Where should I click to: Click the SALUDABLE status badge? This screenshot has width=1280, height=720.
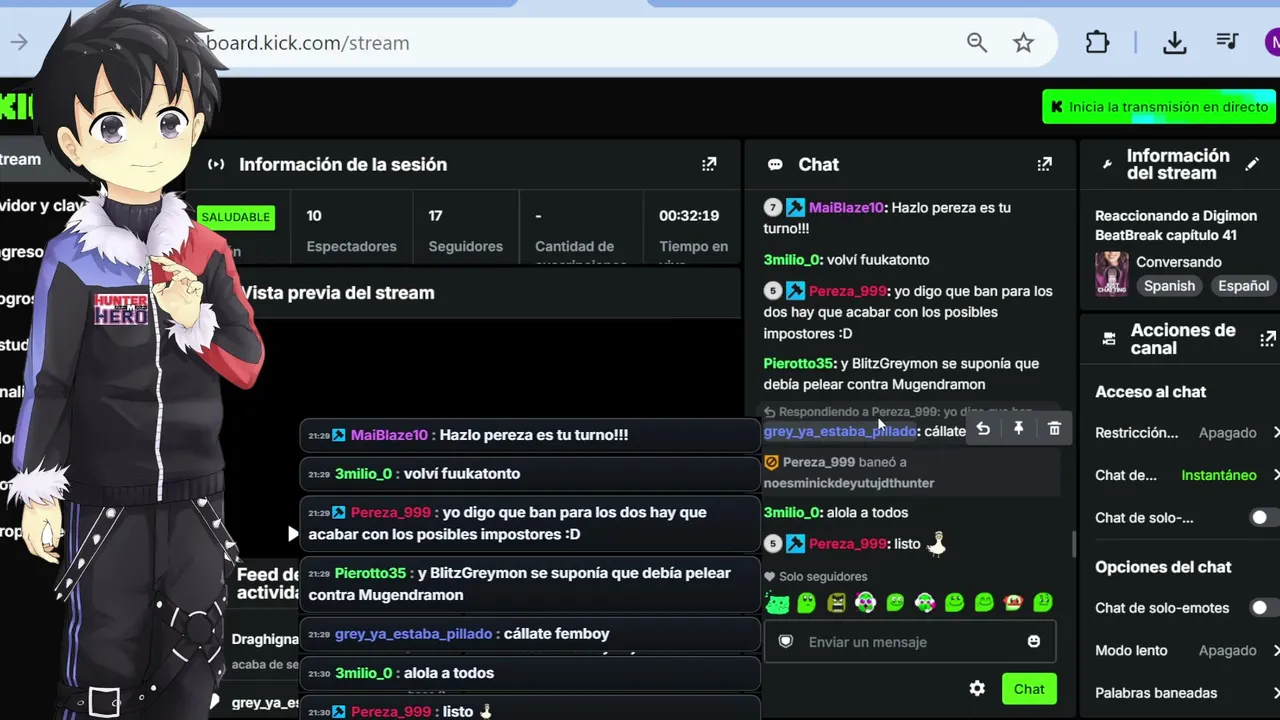tap(236, 217)
